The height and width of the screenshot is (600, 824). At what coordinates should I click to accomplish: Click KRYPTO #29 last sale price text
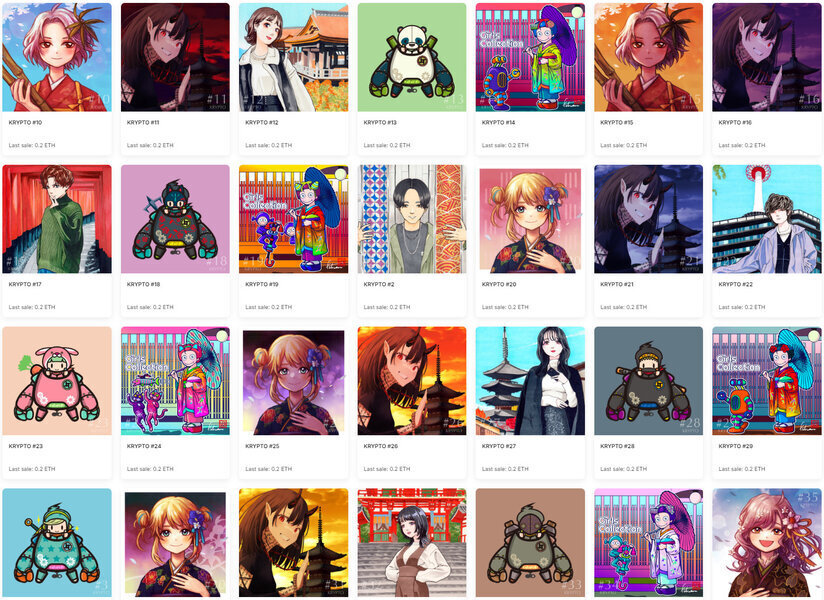[x=741, y=469]
